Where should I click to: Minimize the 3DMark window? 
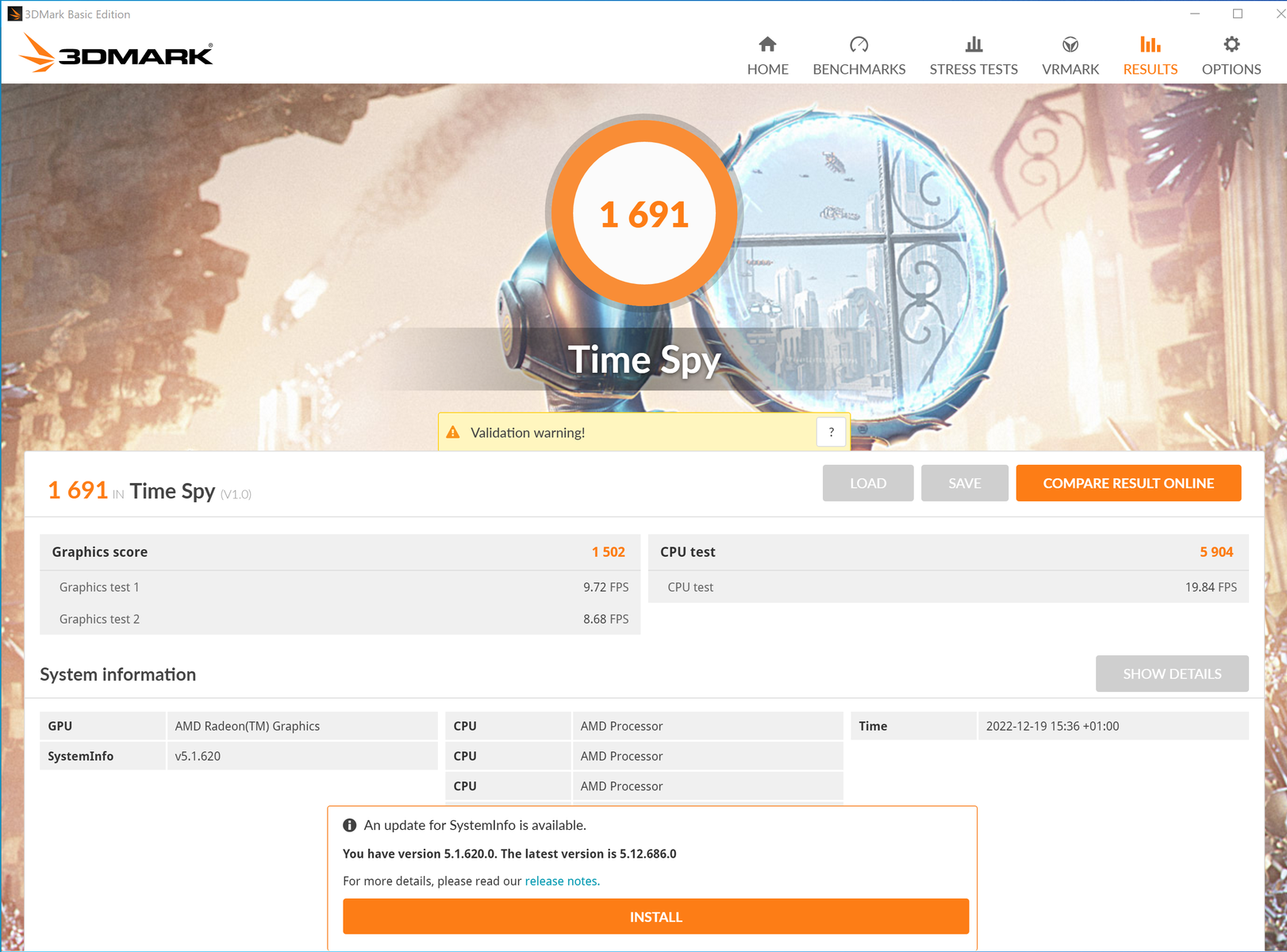tap(1195, 13)
